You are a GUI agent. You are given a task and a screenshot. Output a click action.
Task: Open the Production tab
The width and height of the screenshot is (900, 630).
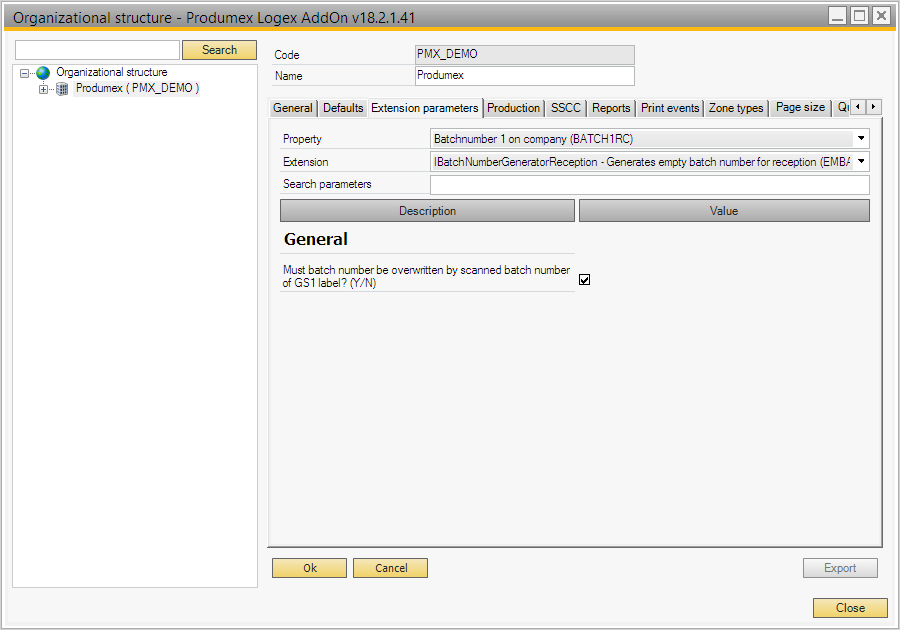[513, 108]
